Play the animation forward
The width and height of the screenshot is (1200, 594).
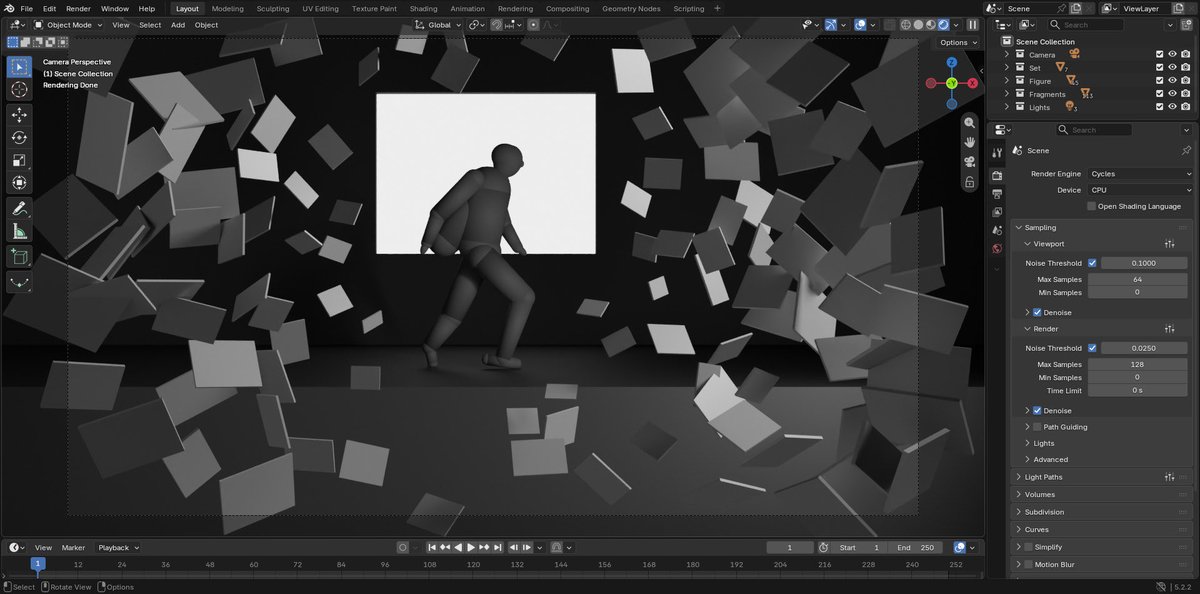471,547
